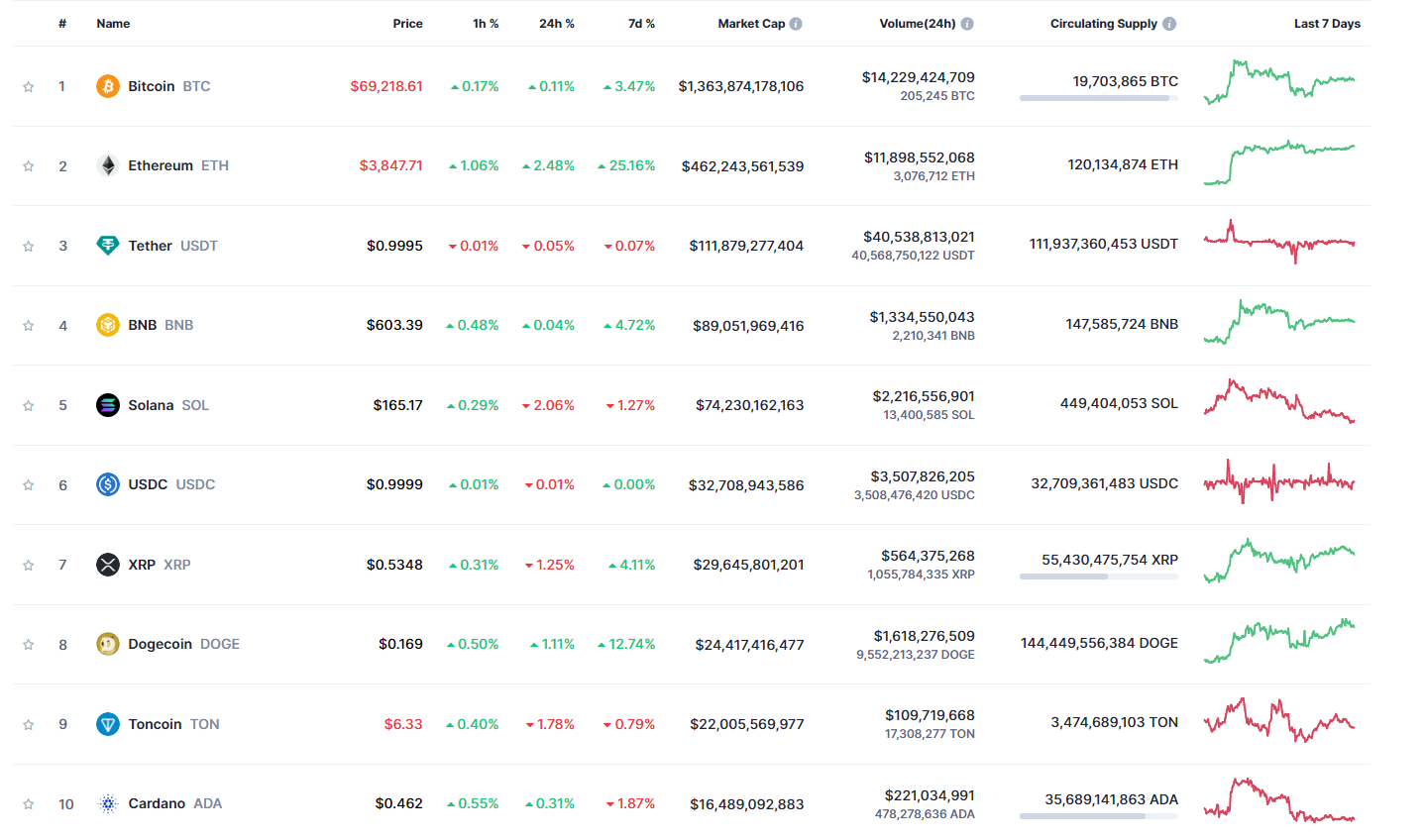Click Solana 24h change 2.06%
The width and height of the screenshot is (1426, 840).
point(548,405)
